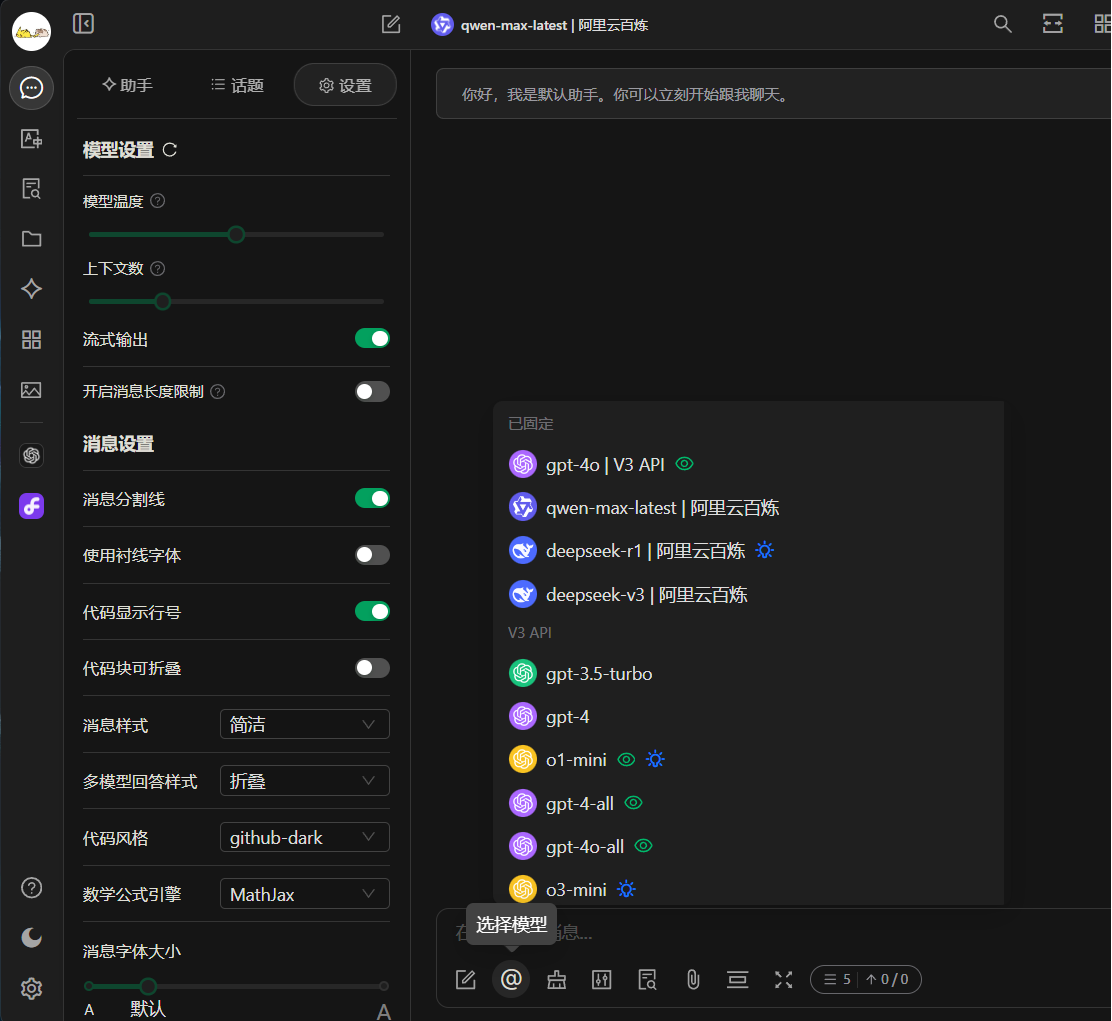Select the o1-mini model
This screenshot has width=1112, height=1021.
tap(748, 760)
